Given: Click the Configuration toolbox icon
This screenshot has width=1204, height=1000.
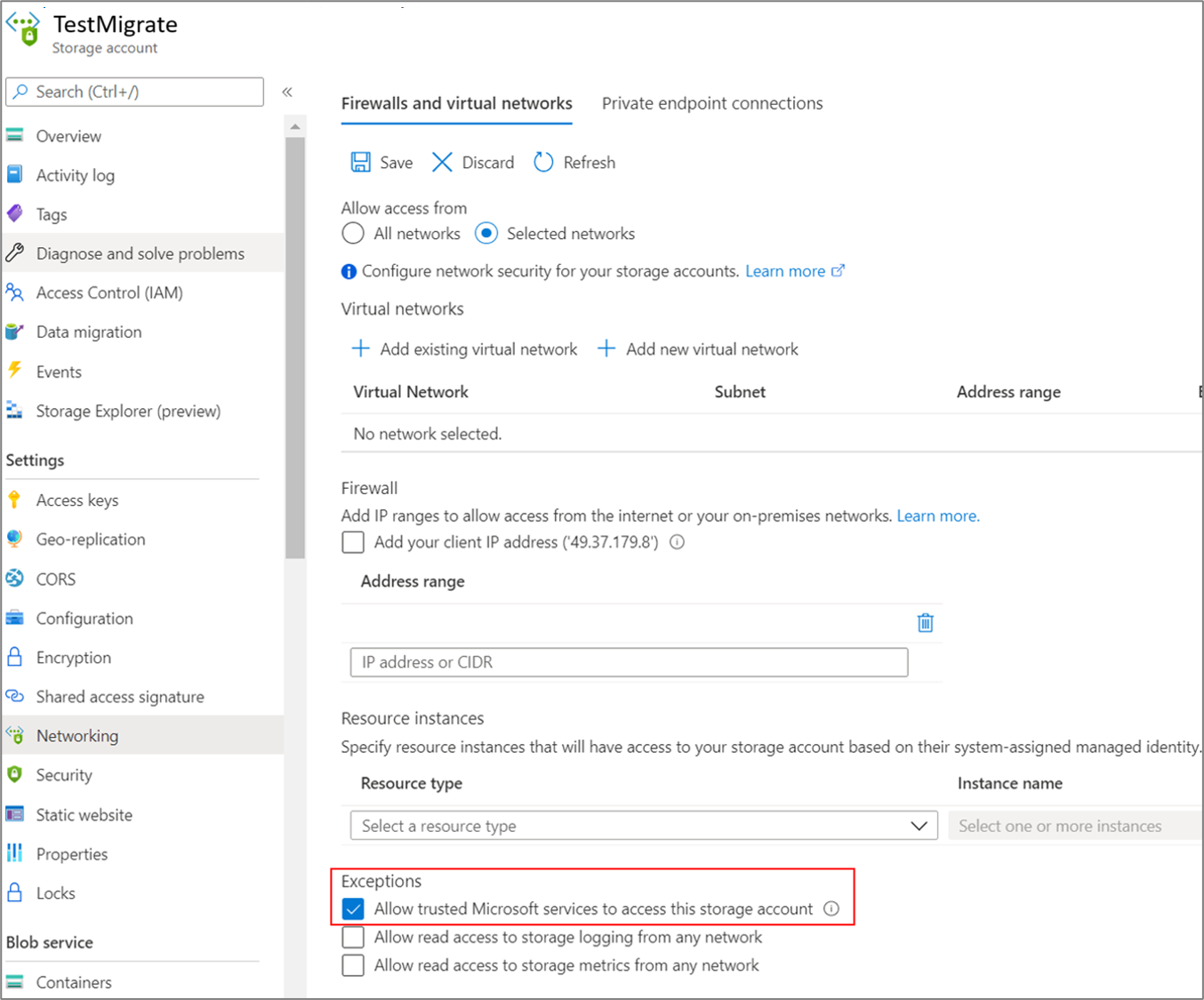Looking at the screenshot, I should (x=15, y=618).
